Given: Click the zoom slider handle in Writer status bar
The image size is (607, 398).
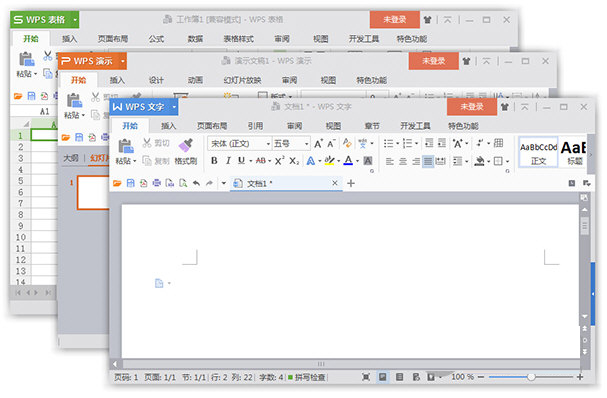Looking at the screenshot, I should click(531, 377).
